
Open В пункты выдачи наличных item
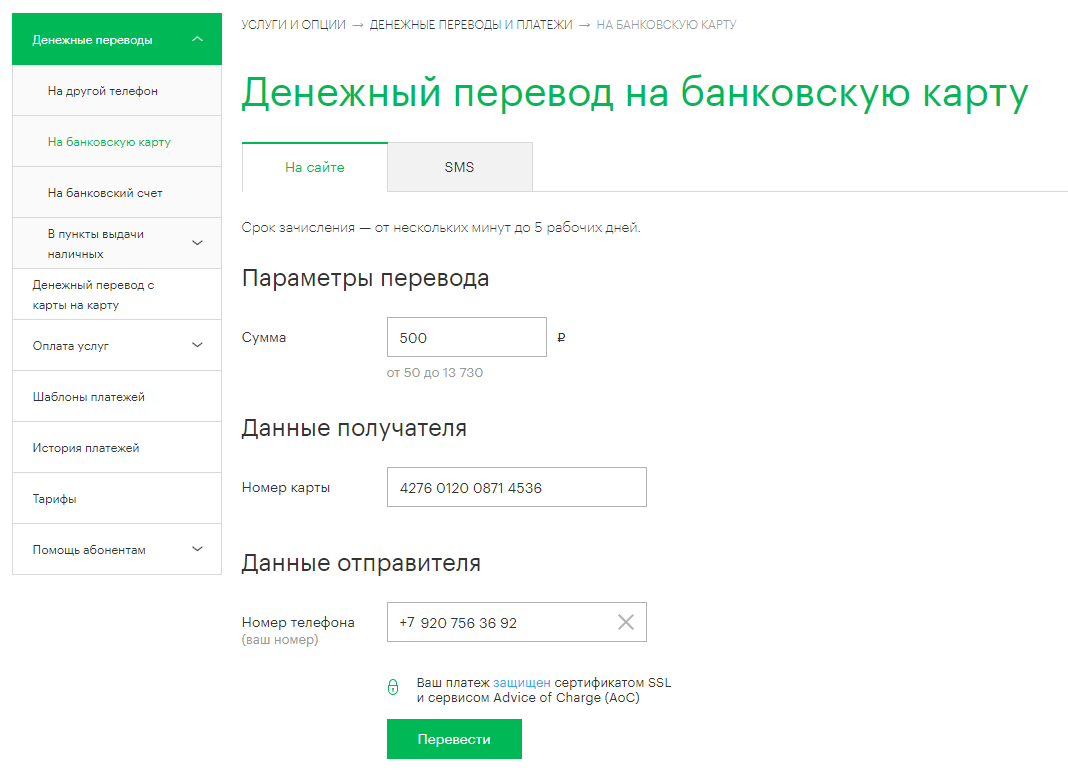click(117, 243)
